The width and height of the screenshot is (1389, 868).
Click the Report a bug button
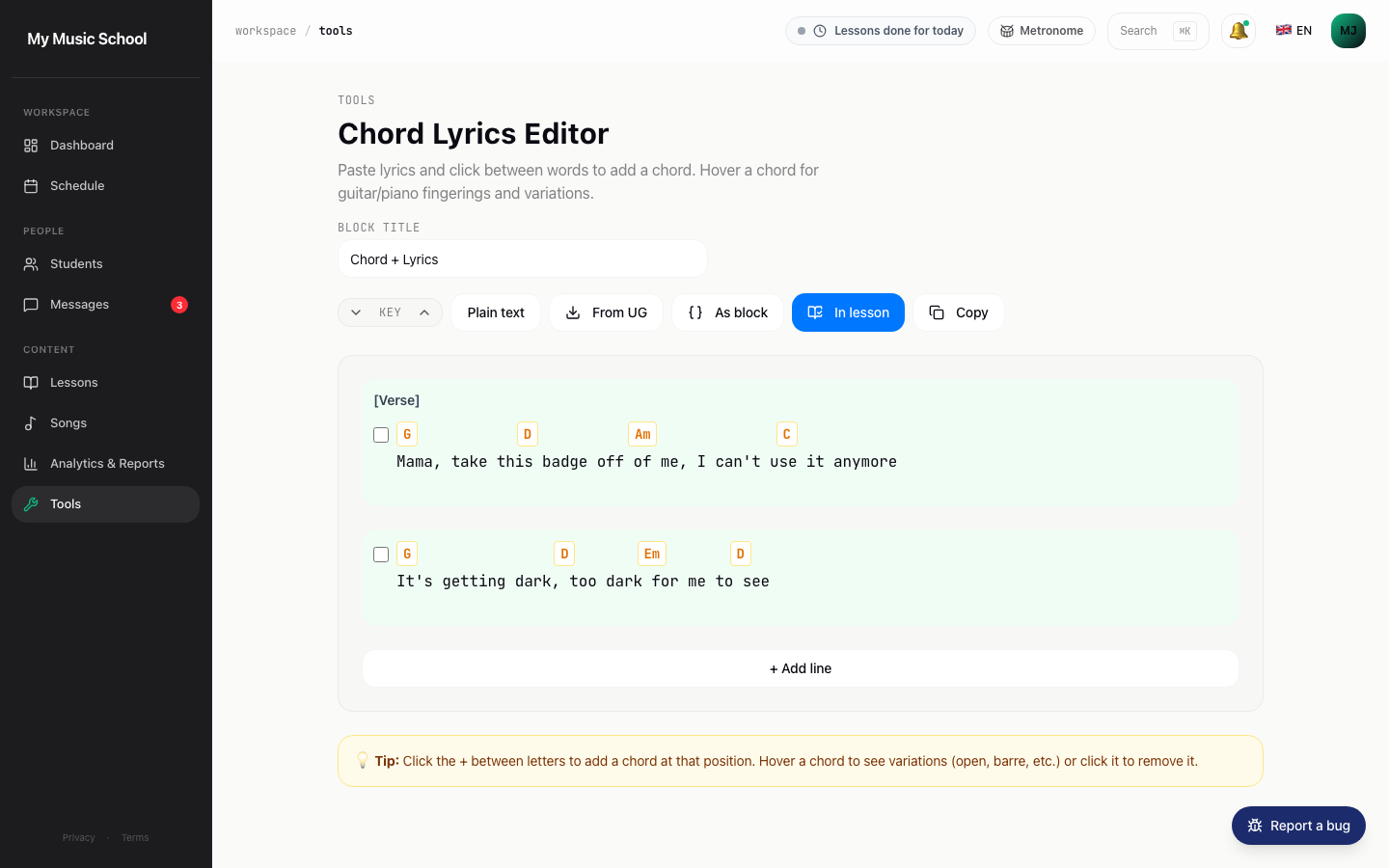pos(1298,826)
